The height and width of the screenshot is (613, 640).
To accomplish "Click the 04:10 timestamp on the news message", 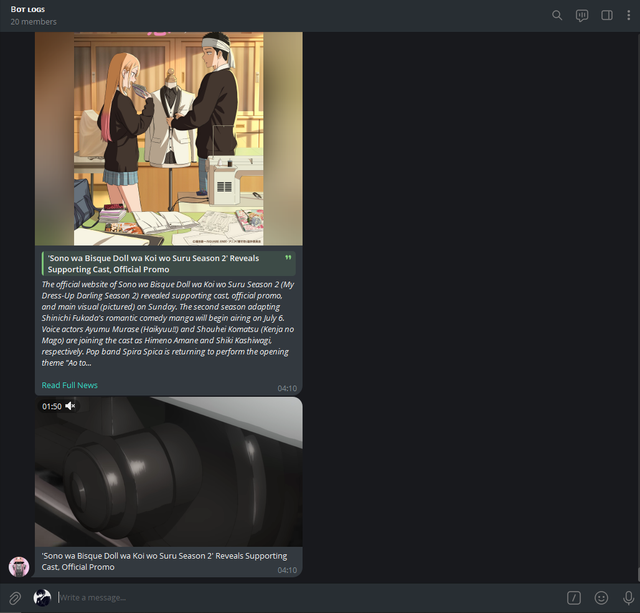I will coord(287,389).
